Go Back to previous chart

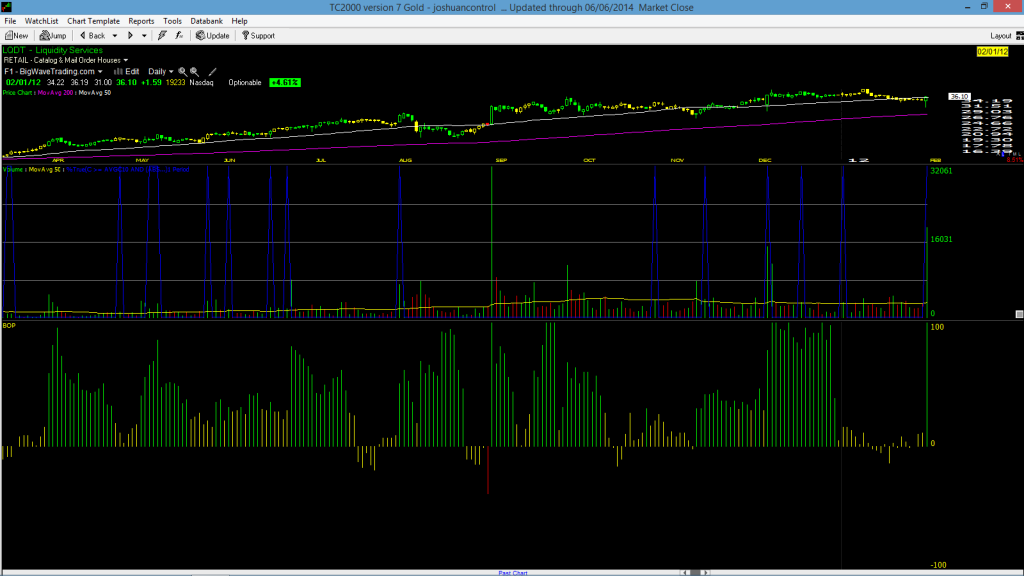92,36
